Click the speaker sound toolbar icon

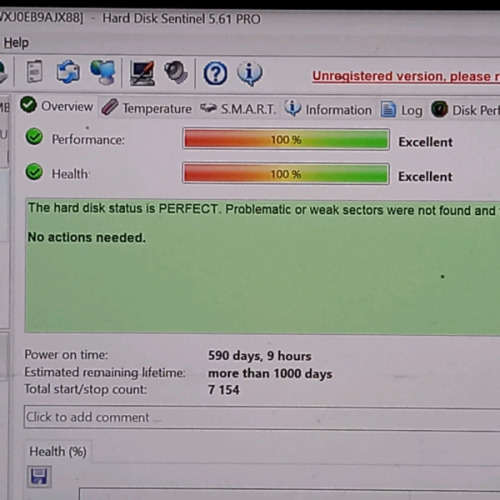coord(176,72)
